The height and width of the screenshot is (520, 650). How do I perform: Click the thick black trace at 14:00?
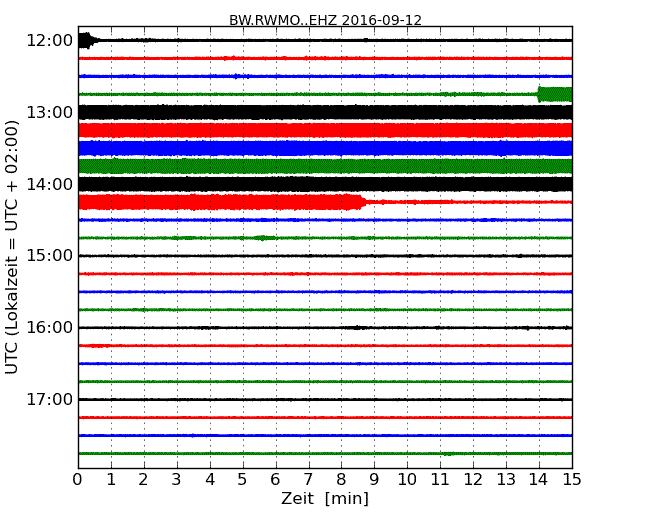click(x=325, y=184)
